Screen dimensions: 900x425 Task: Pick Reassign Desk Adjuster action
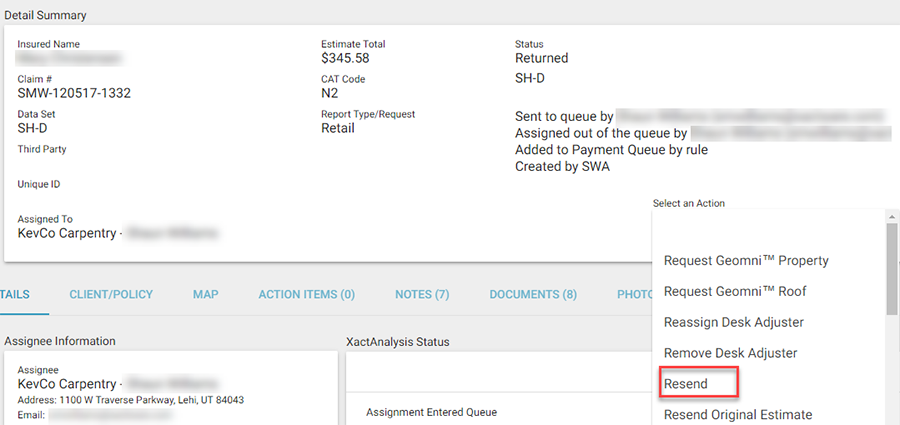click(x=733, y=322)
